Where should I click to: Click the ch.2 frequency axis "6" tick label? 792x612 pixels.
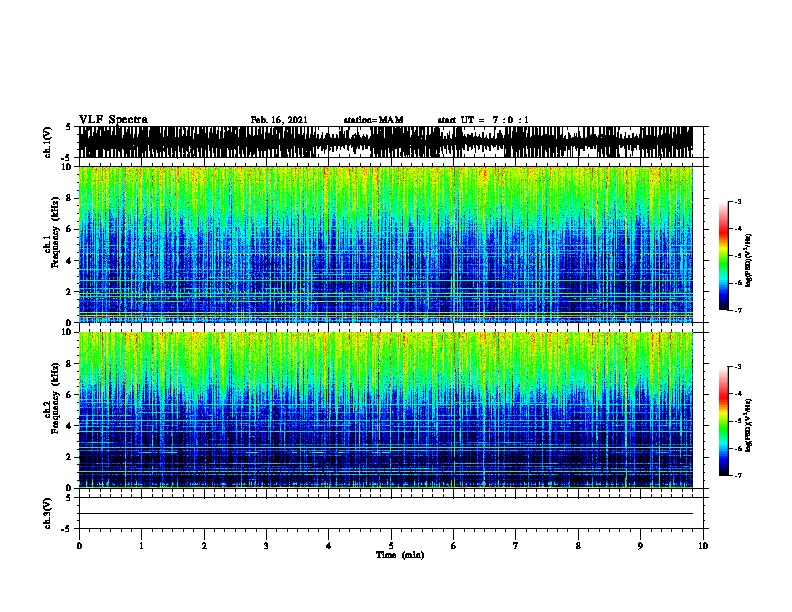coord(69,395)
